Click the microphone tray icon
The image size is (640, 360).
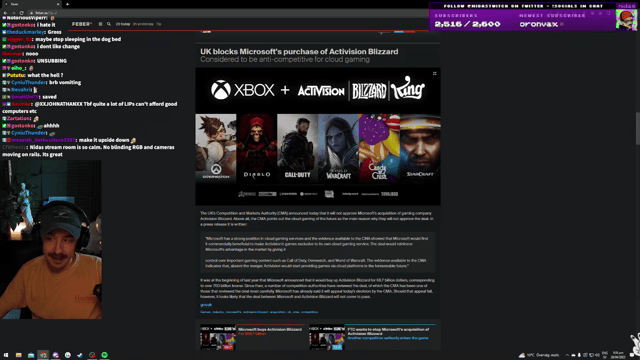(x=579, y=355)
